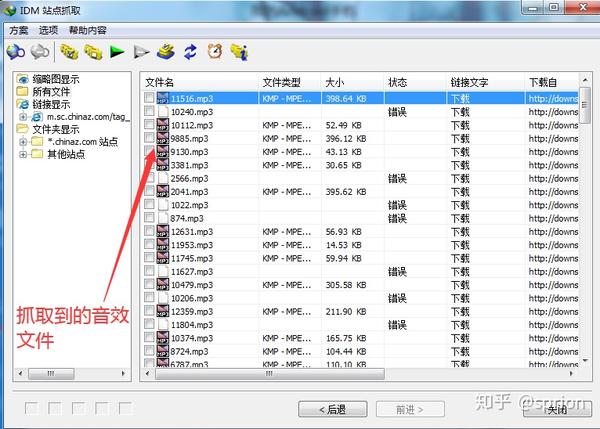Click the left tree horizontal scrollbar thumb

coord(51,374)
